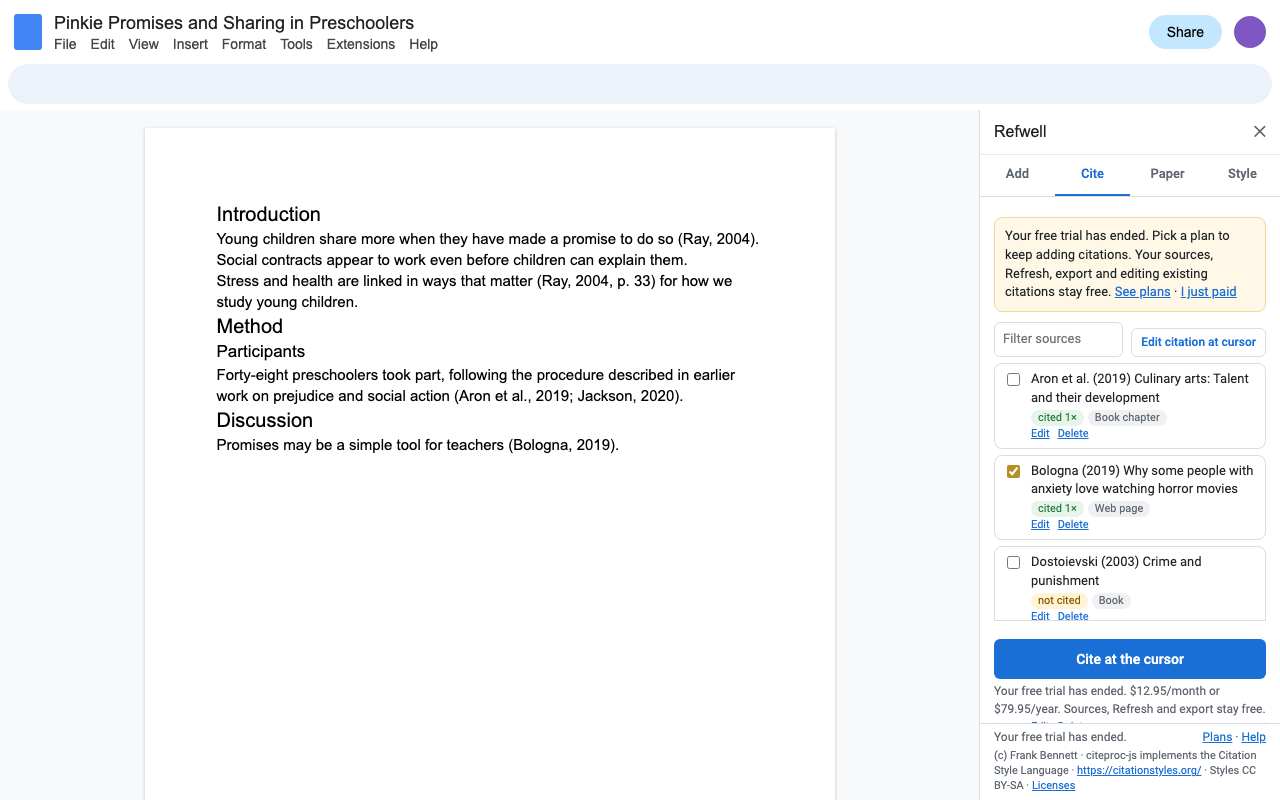
Task: Click the (Aron et al., 2019; Jackson, 2020) citation
Action: pyautogui.click(x=568, y=396)
